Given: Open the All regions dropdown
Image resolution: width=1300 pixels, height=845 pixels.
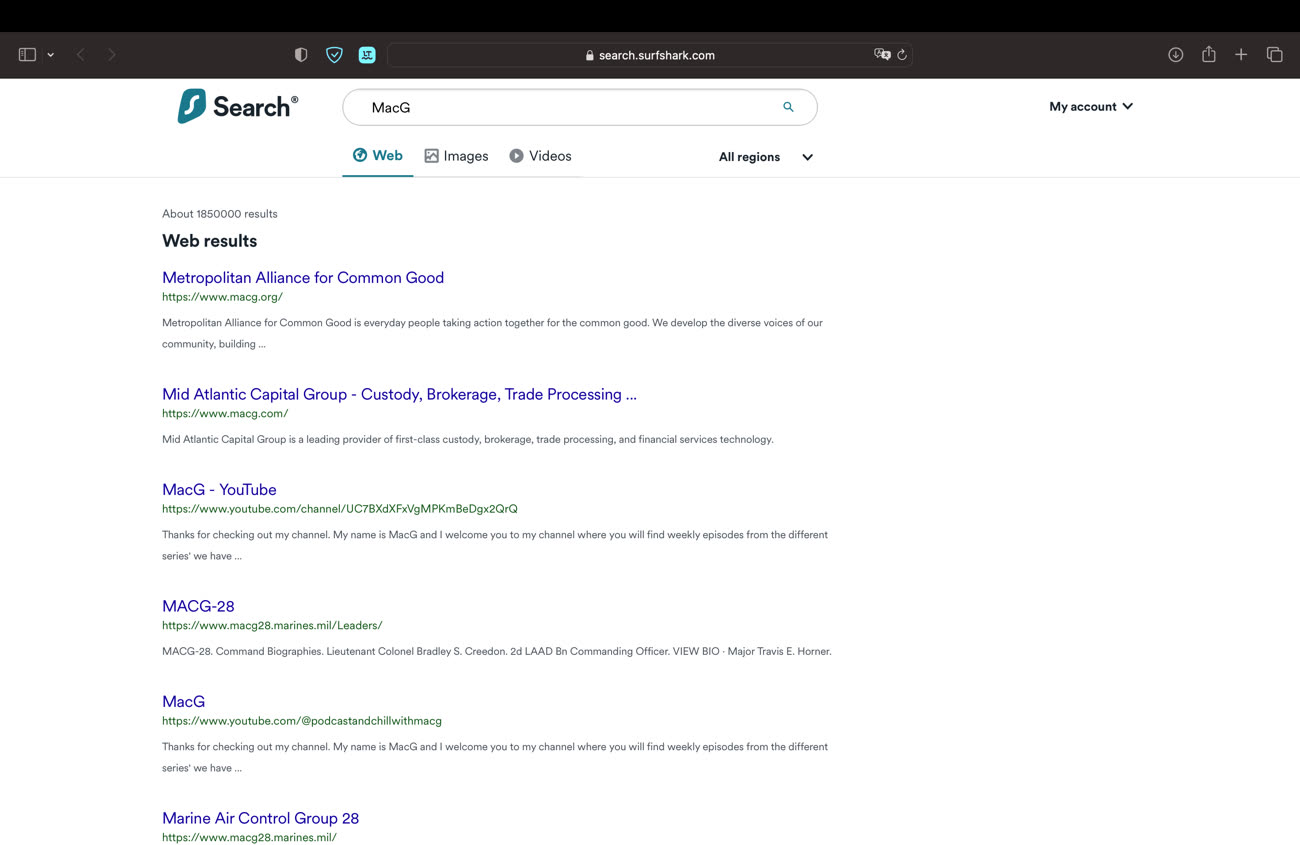Looking at the screenshot, I should coord(766,157).
